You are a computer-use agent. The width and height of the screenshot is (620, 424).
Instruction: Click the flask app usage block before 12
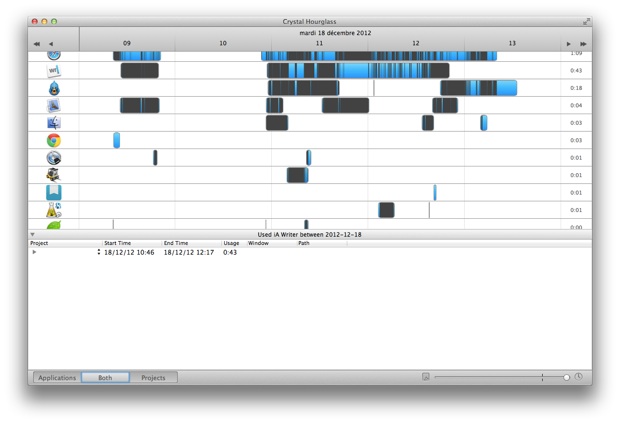tap(386, 210)
